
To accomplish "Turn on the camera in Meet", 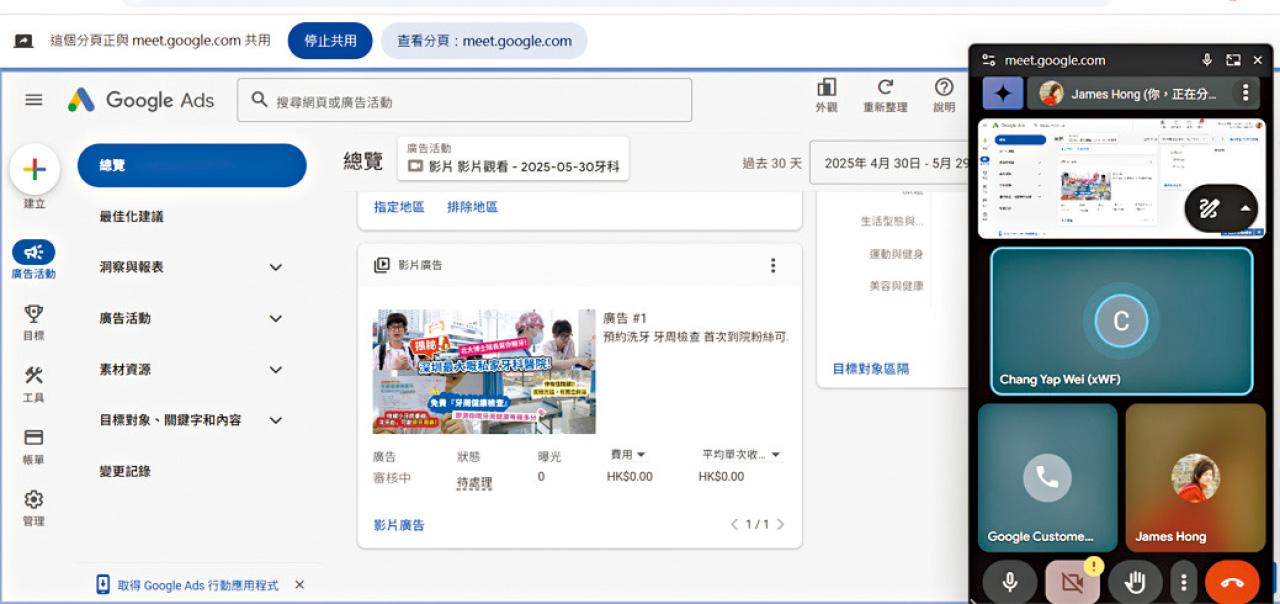I will (x=1072, y=582).
